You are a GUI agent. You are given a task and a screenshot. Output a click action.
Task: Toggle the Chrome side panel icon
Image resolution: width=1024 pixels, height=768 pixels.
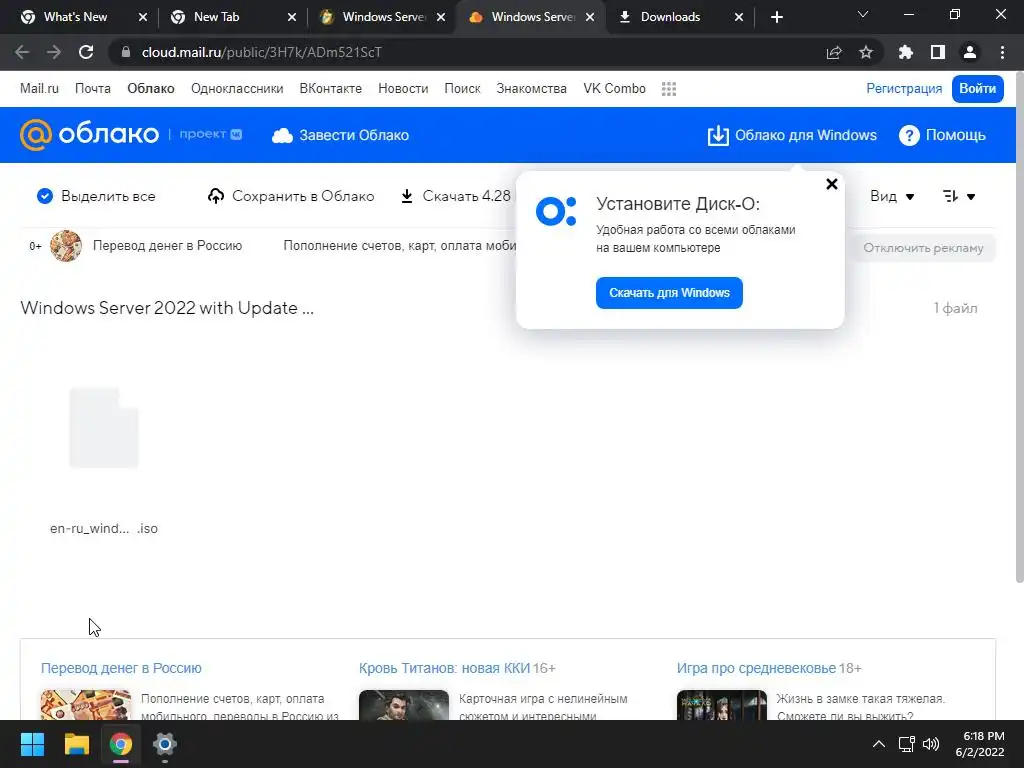[x=938, y=52]
